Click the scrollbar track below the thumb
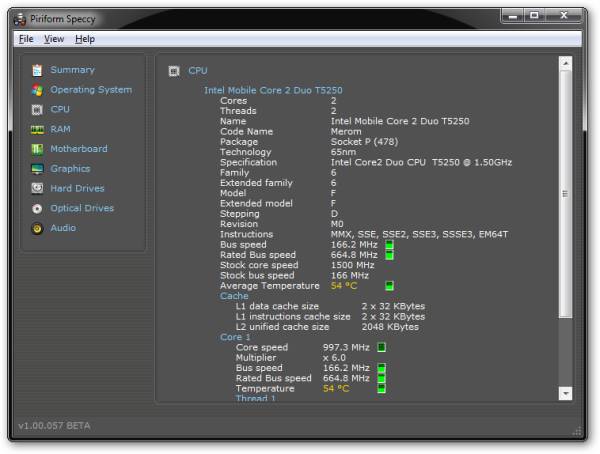 566,352
